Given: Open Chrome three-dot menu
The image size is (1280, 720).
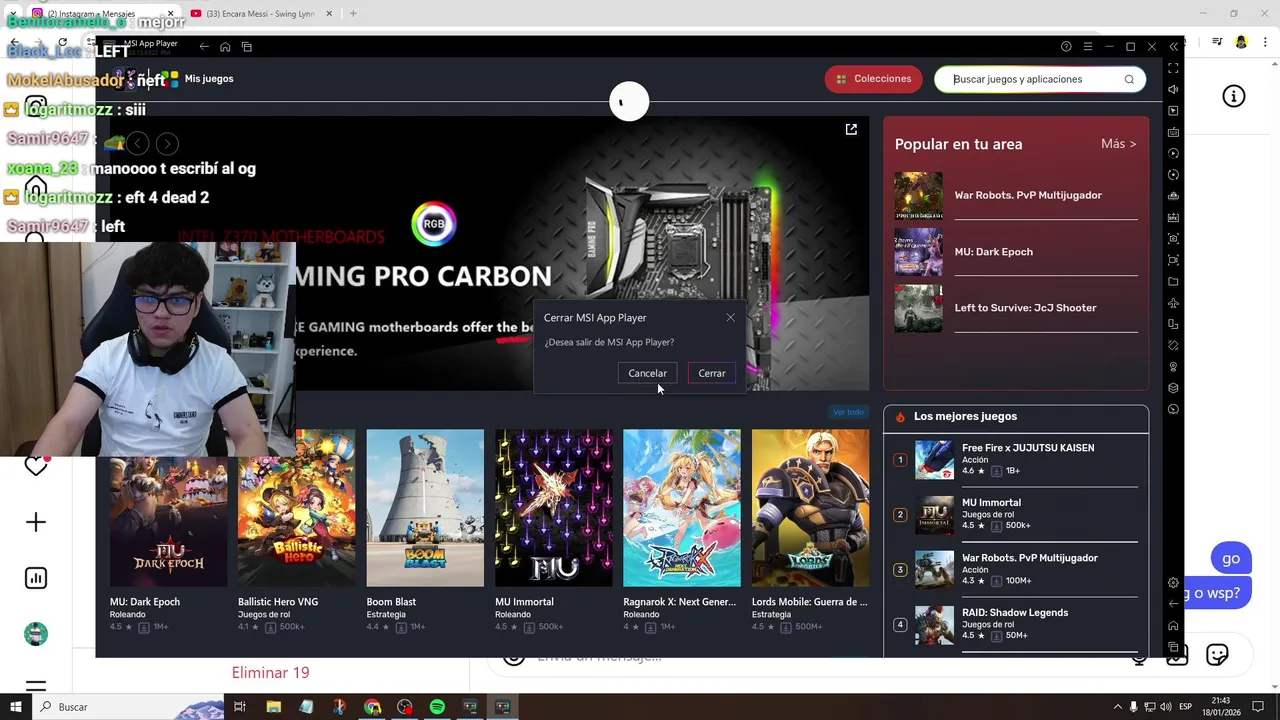Looking at the screenshot, I should pos(1265,42).
